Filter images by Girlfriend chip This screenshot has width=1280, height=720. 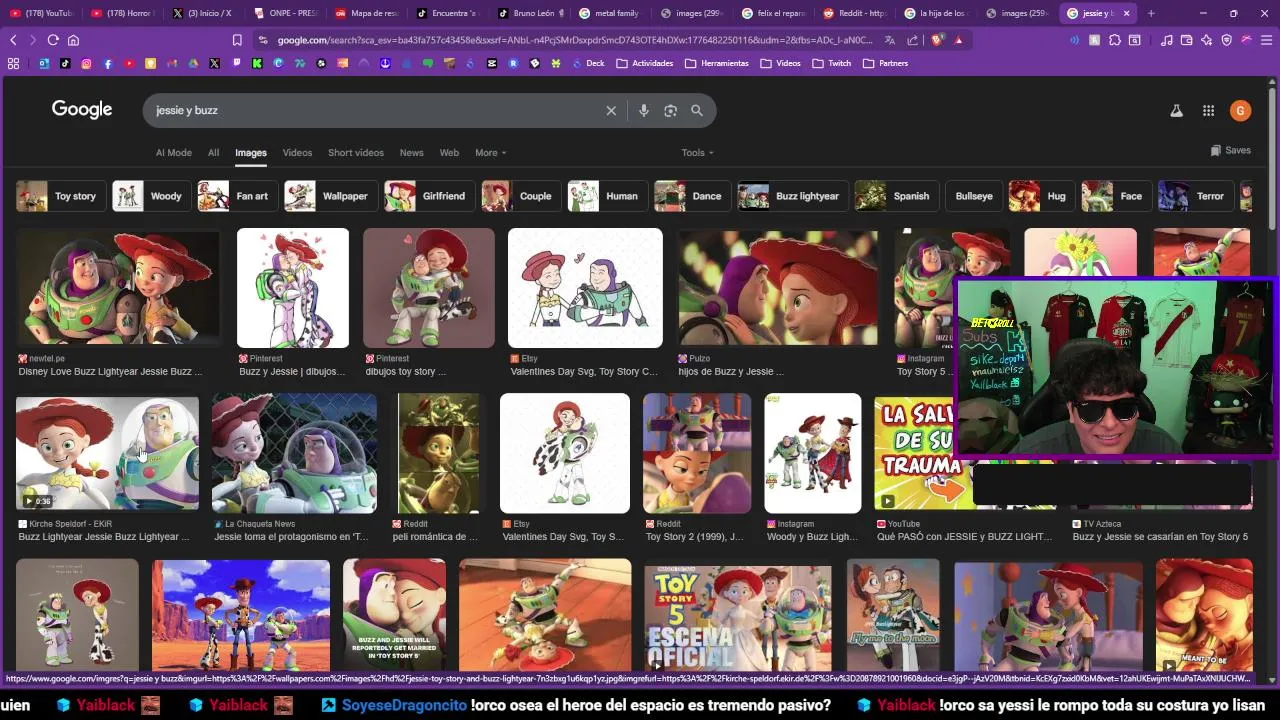tap(428, 196)
